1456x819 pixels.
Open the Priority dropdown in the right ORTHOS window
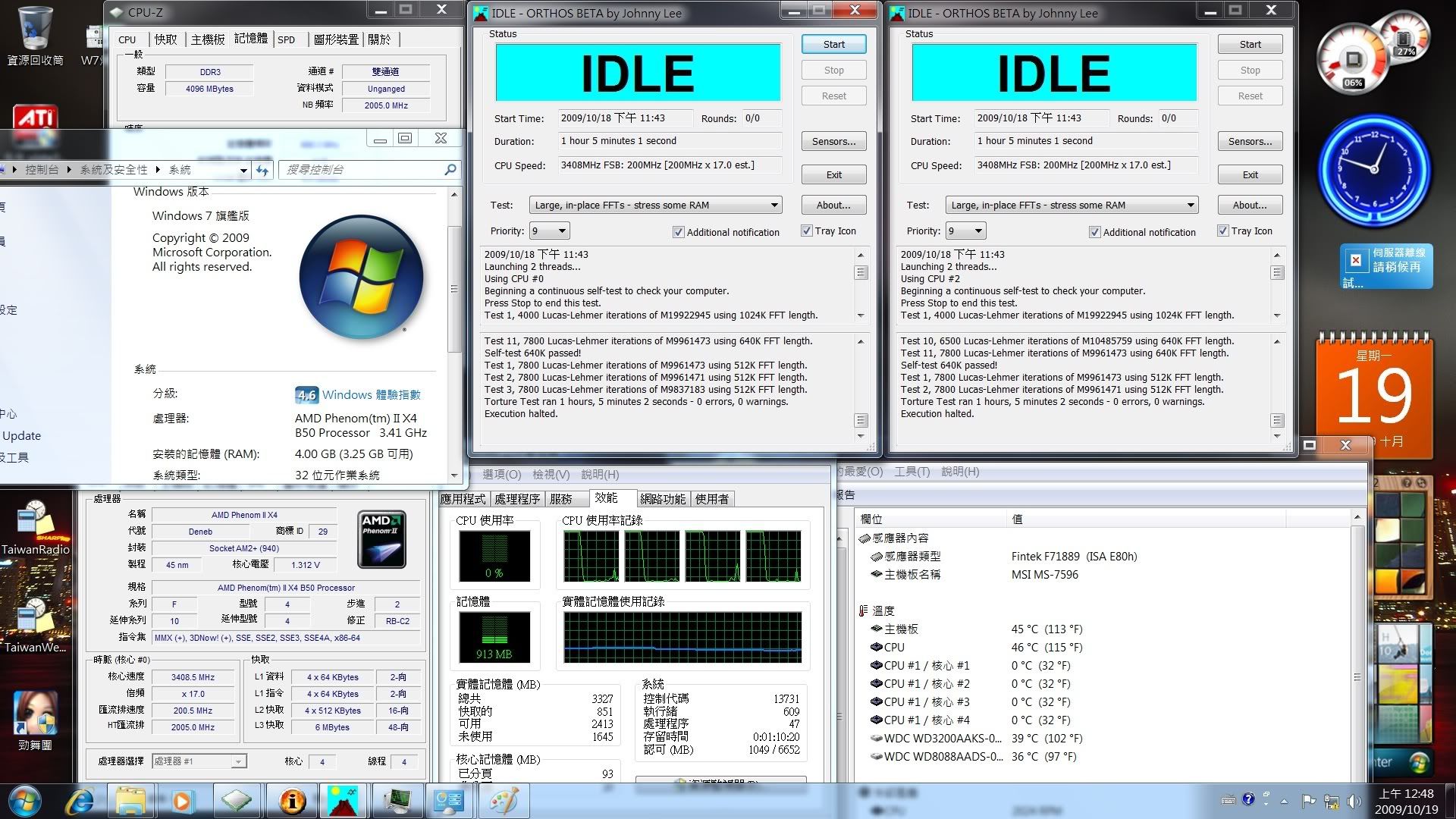coord(965,231)
